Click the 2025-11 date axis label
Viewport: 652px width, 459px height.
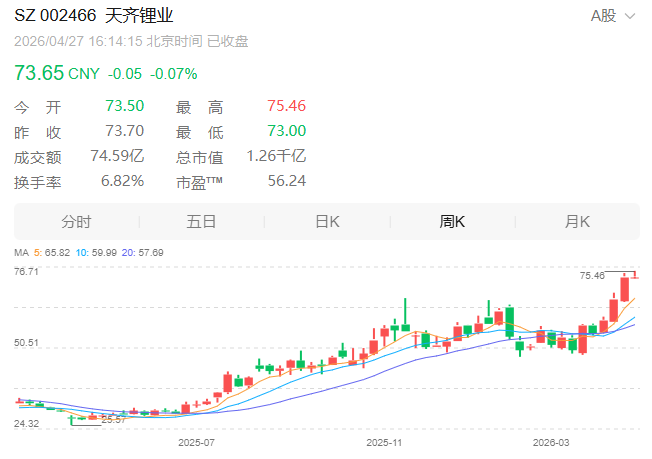[384, 443]
